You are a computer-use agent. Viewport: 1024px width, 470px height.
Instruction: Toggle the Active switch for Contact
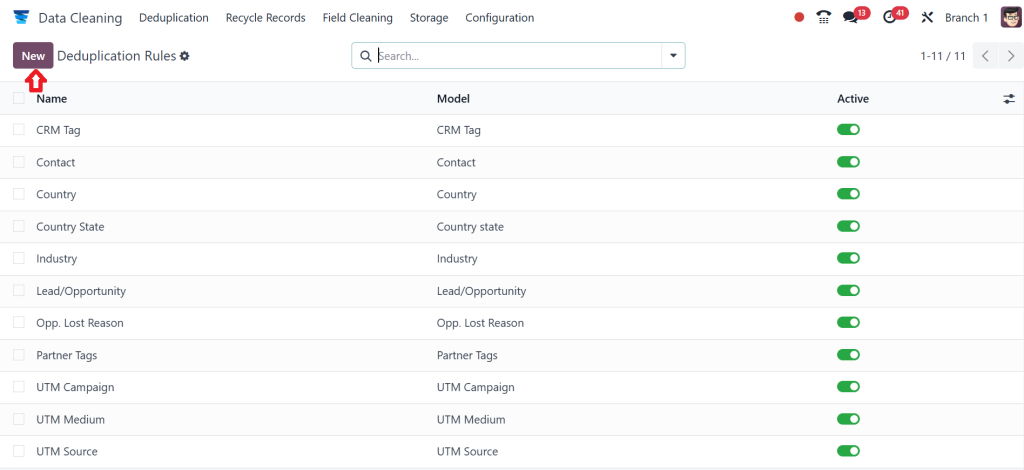click(848, 162)
